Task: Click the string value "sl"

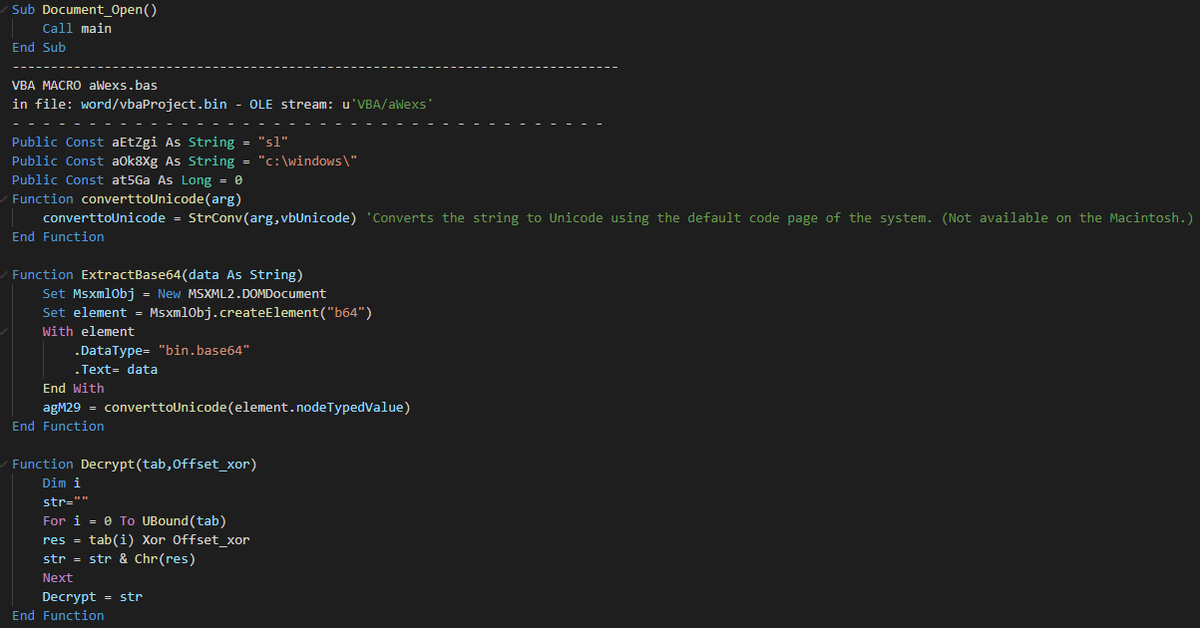Action: click(x=273, y=142)
